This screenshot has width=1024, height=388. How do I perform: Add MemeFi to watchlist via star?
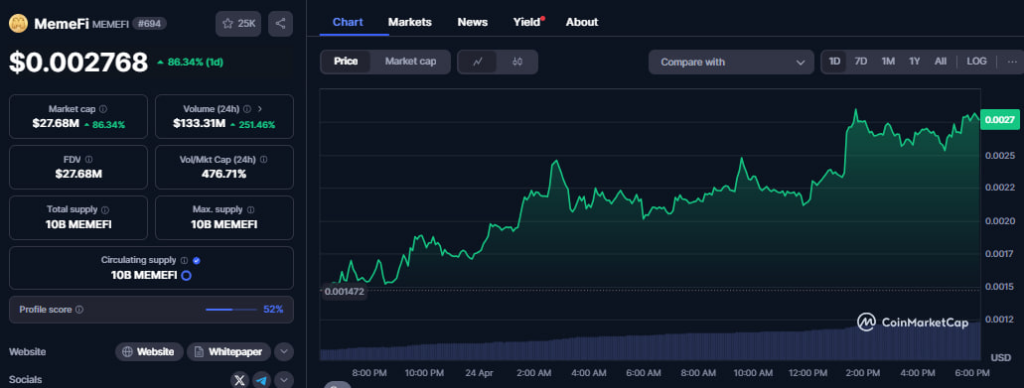pyautogui.click(x=238, y=24)
